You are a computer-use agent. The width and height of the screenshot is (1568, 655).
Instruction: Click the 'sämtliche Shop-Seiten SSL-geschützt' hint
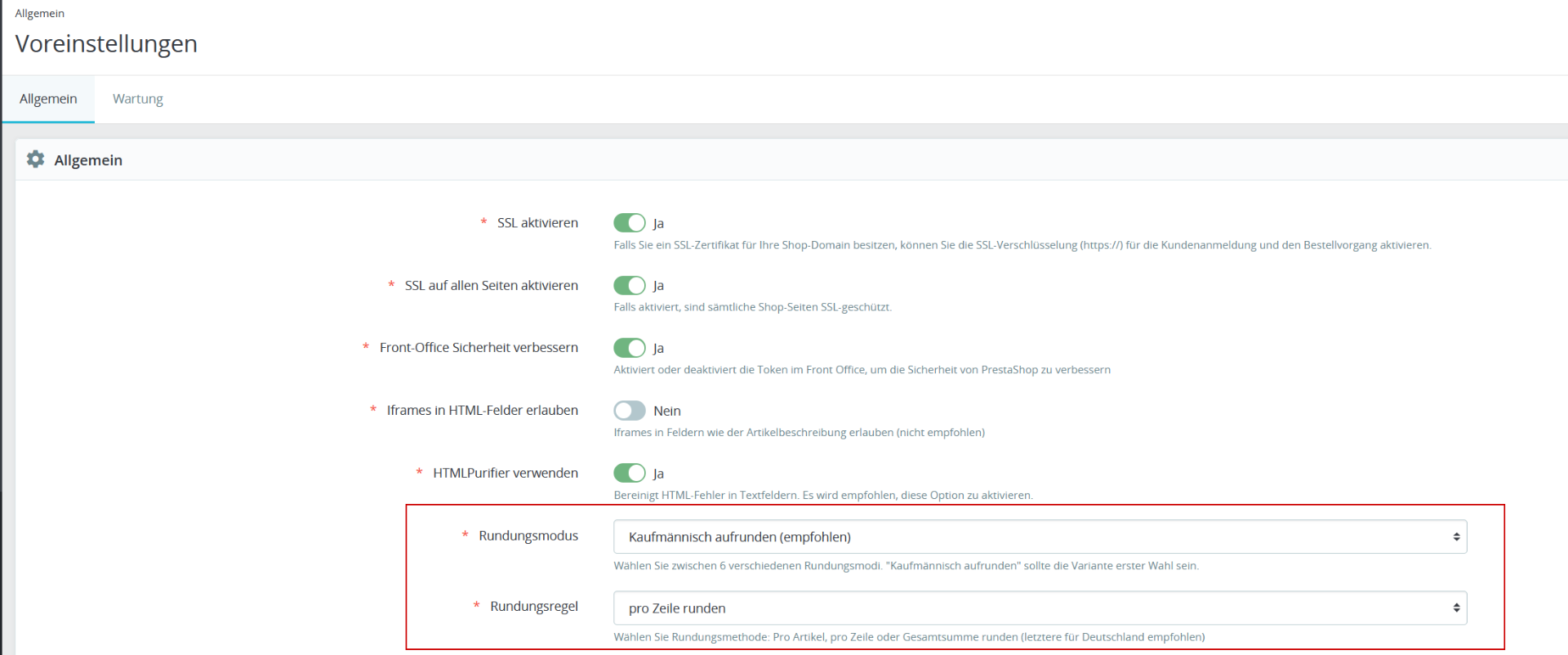pyautogui.click(x=753, y=307)
